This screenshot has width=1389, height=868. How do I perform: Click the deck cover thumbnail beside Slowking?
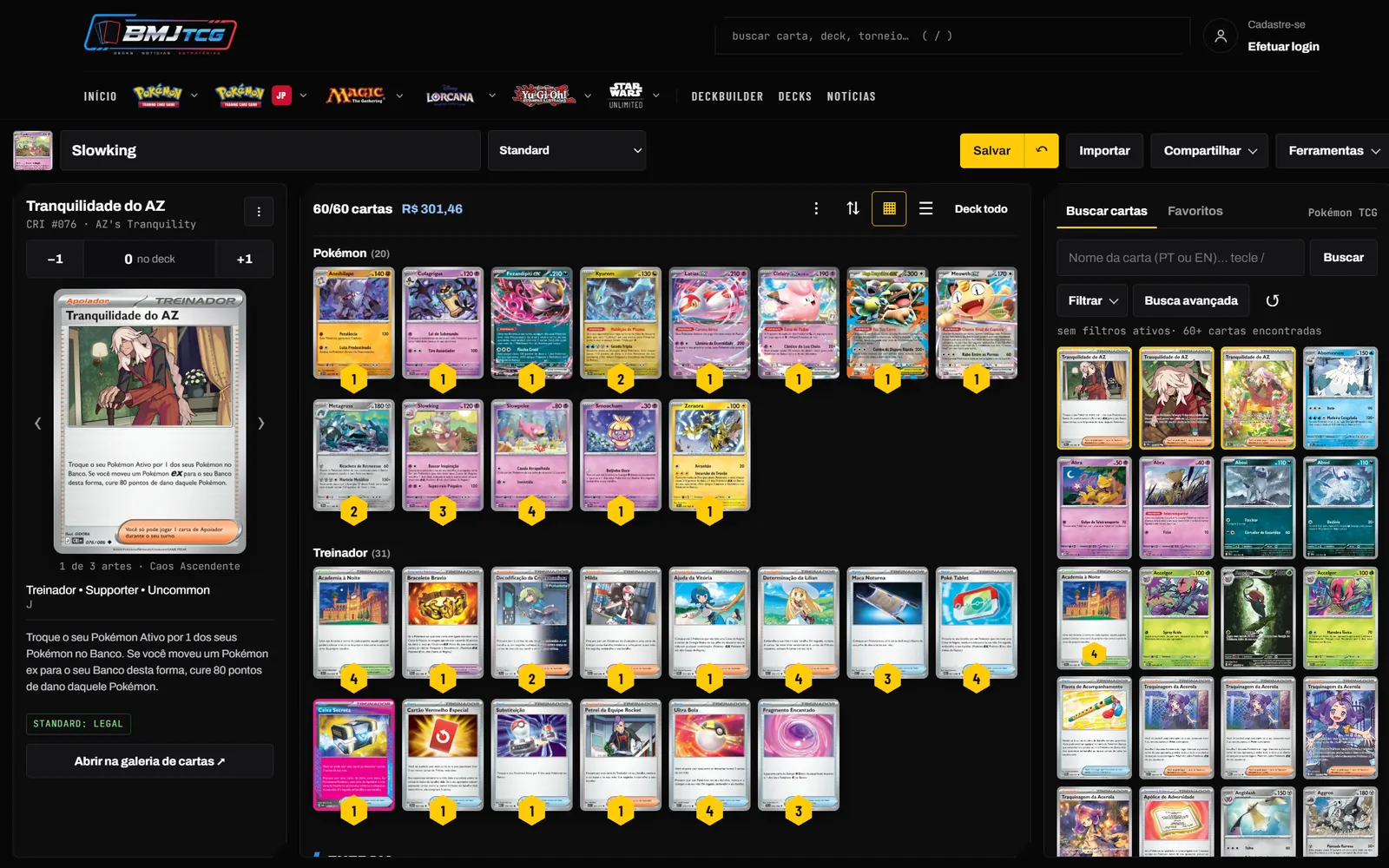pyautogui.click(x=33, y=150)
